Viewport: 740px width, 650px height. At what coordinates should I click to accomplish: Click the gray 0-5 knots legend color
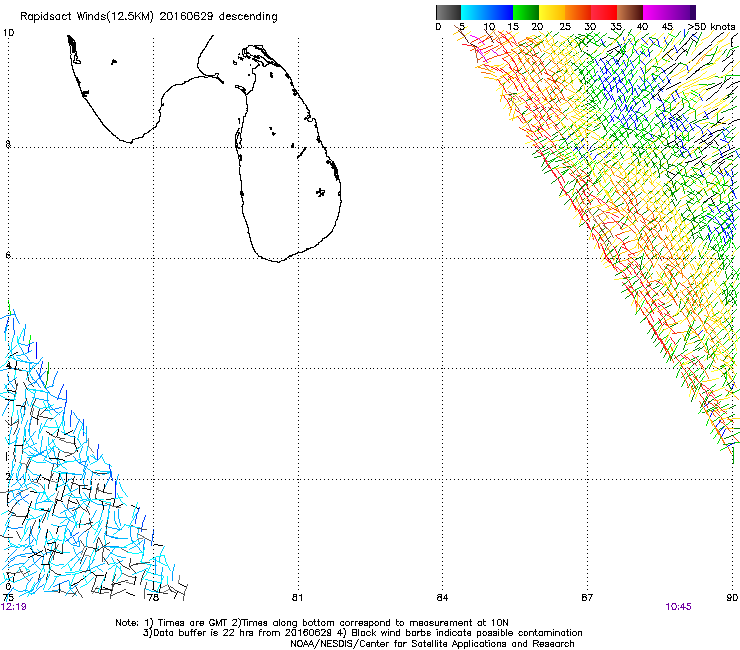(x=448, y=12)
